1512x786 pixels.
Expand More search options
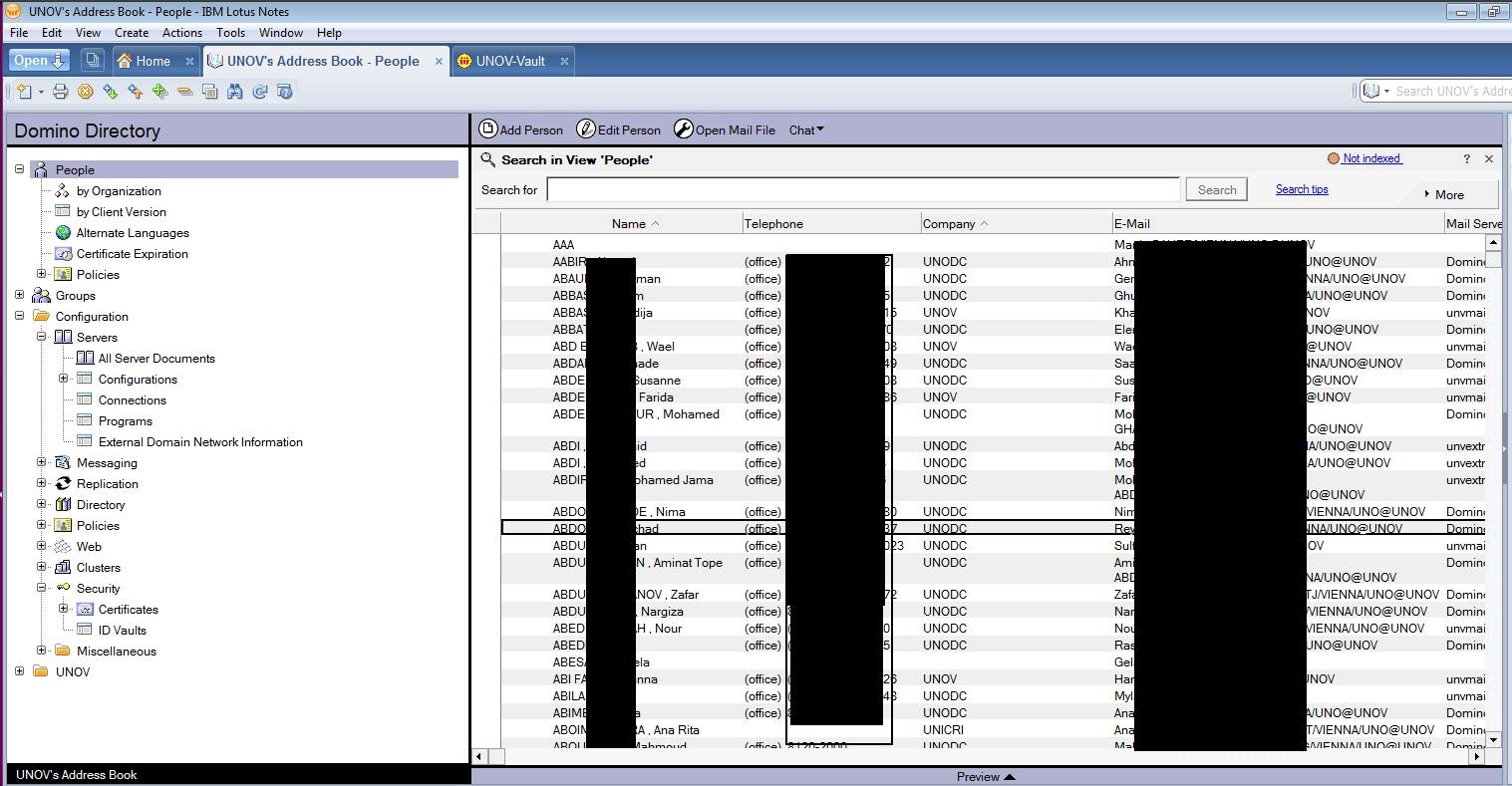[x=1444, y=194]
